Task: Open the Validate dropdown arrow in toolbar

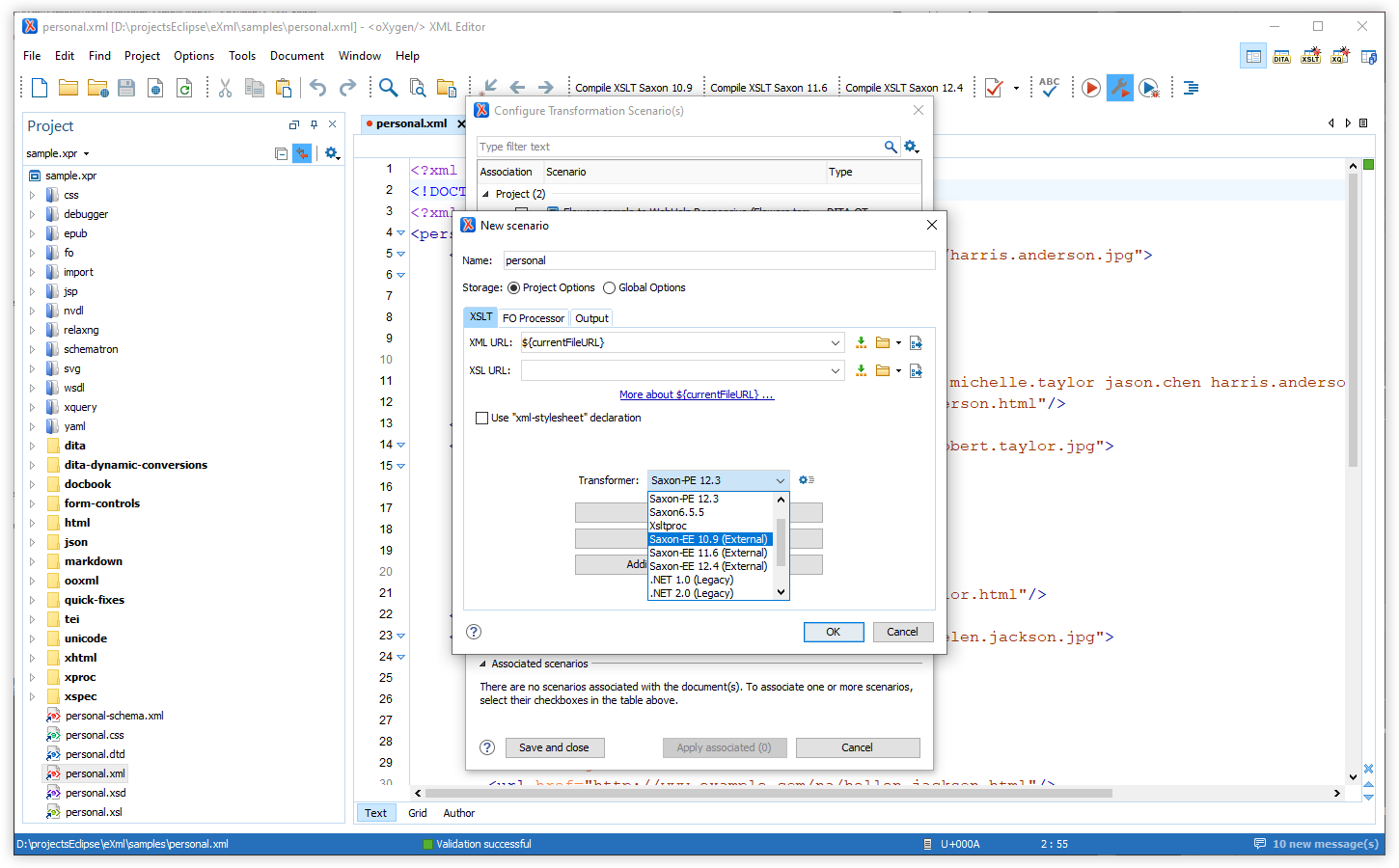Action: [x=1016, y=88]
